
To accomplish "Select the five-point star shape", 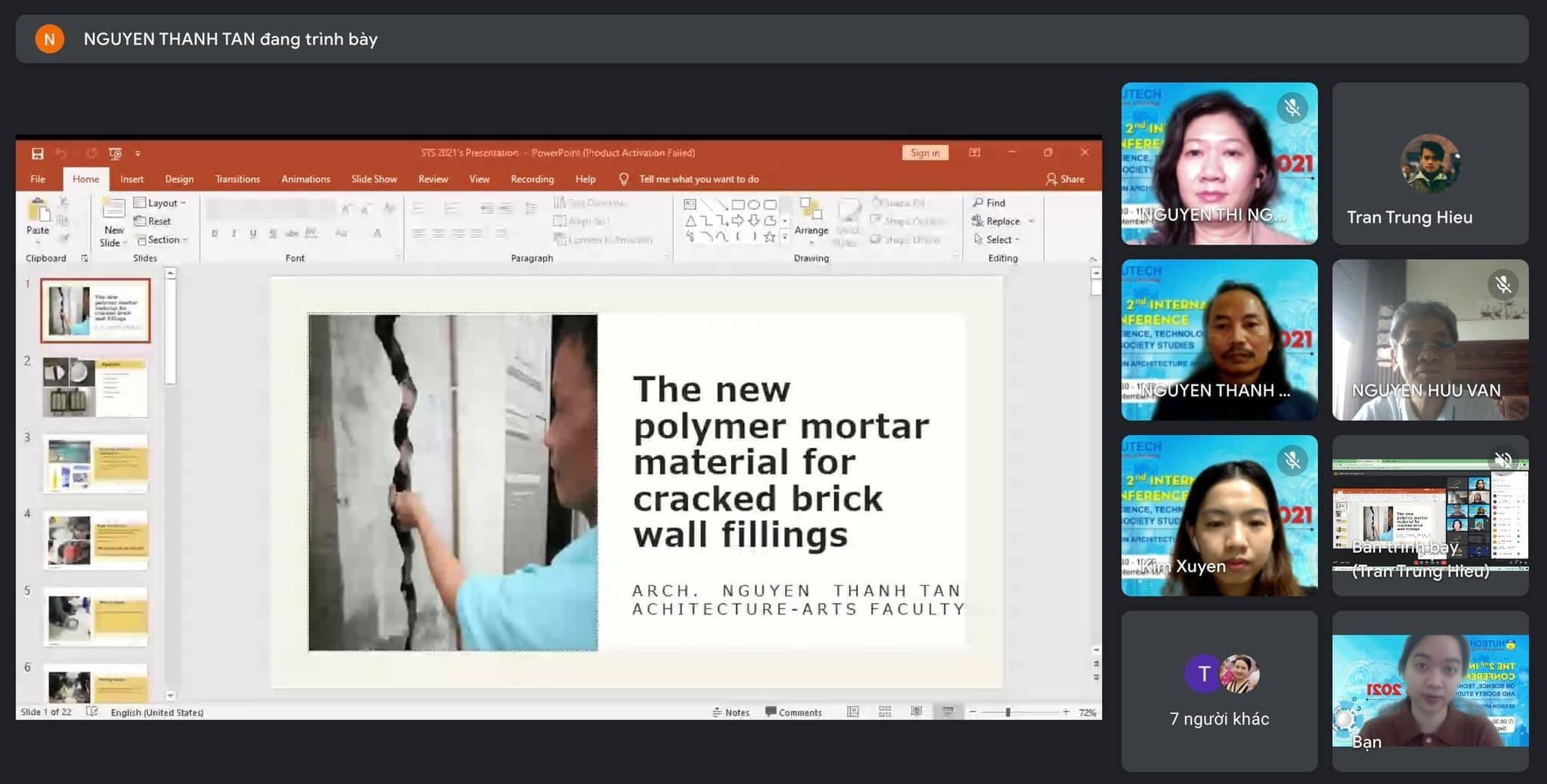I will pyautogui.click(x=770, y=237).
